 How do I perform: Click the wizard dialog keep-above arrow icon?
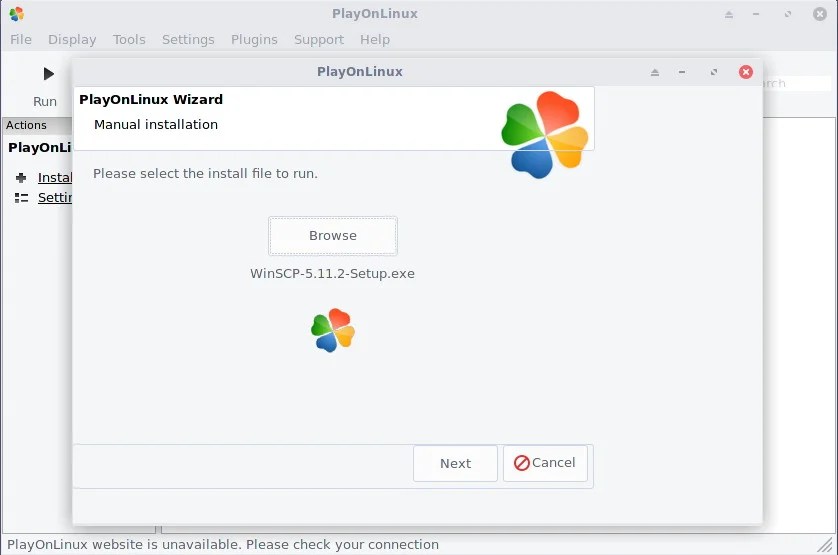tap(655, 72)
